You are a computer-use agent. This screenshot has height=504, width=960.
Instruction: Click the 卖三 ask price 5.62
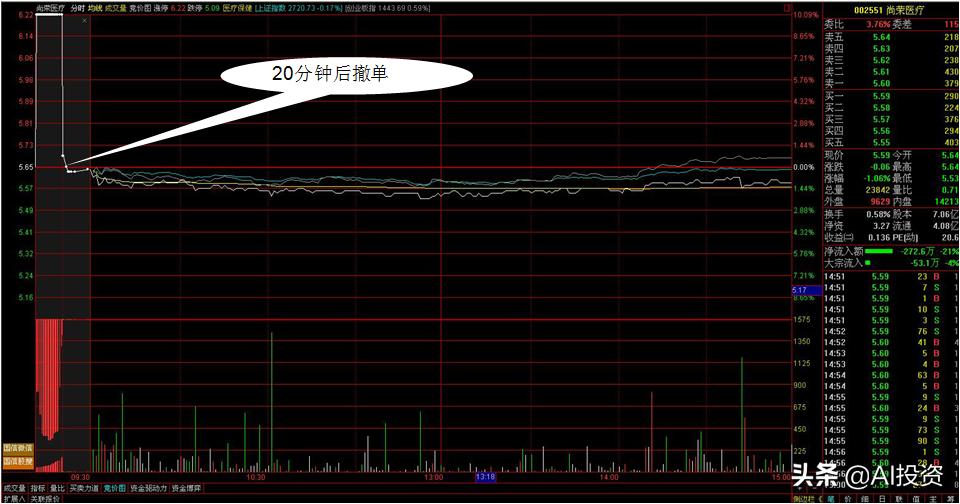tap(881, 61)
